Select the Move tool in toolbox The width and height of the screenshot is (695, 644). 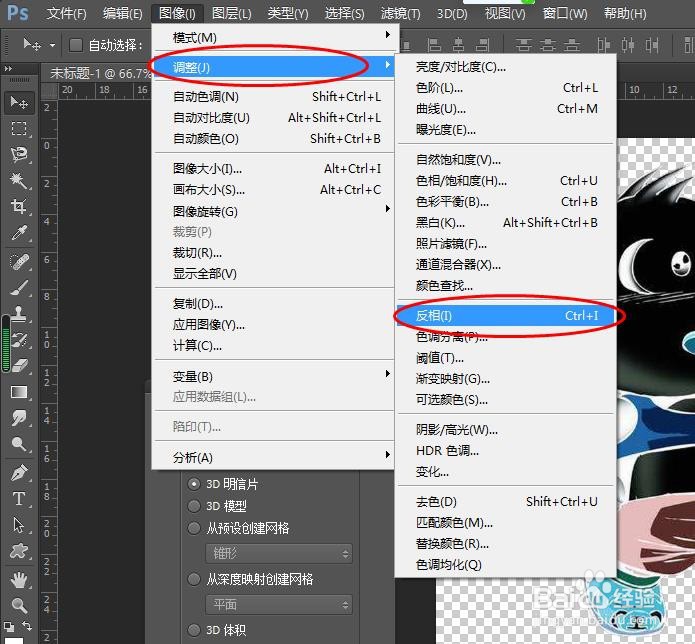coord(19,103)
